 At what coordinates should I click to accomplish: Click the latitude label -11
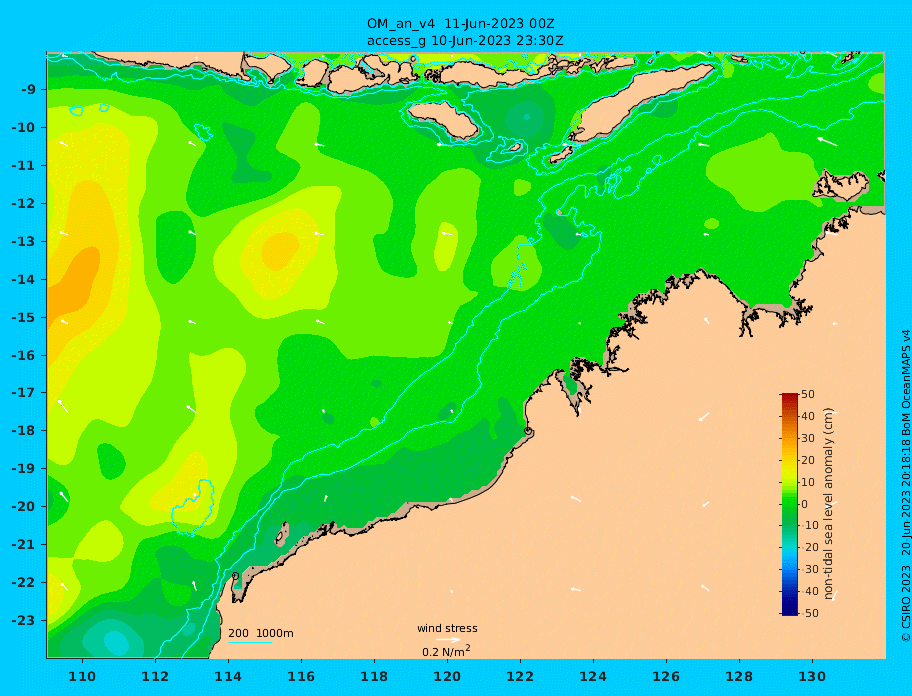click(x=24, y=166)
